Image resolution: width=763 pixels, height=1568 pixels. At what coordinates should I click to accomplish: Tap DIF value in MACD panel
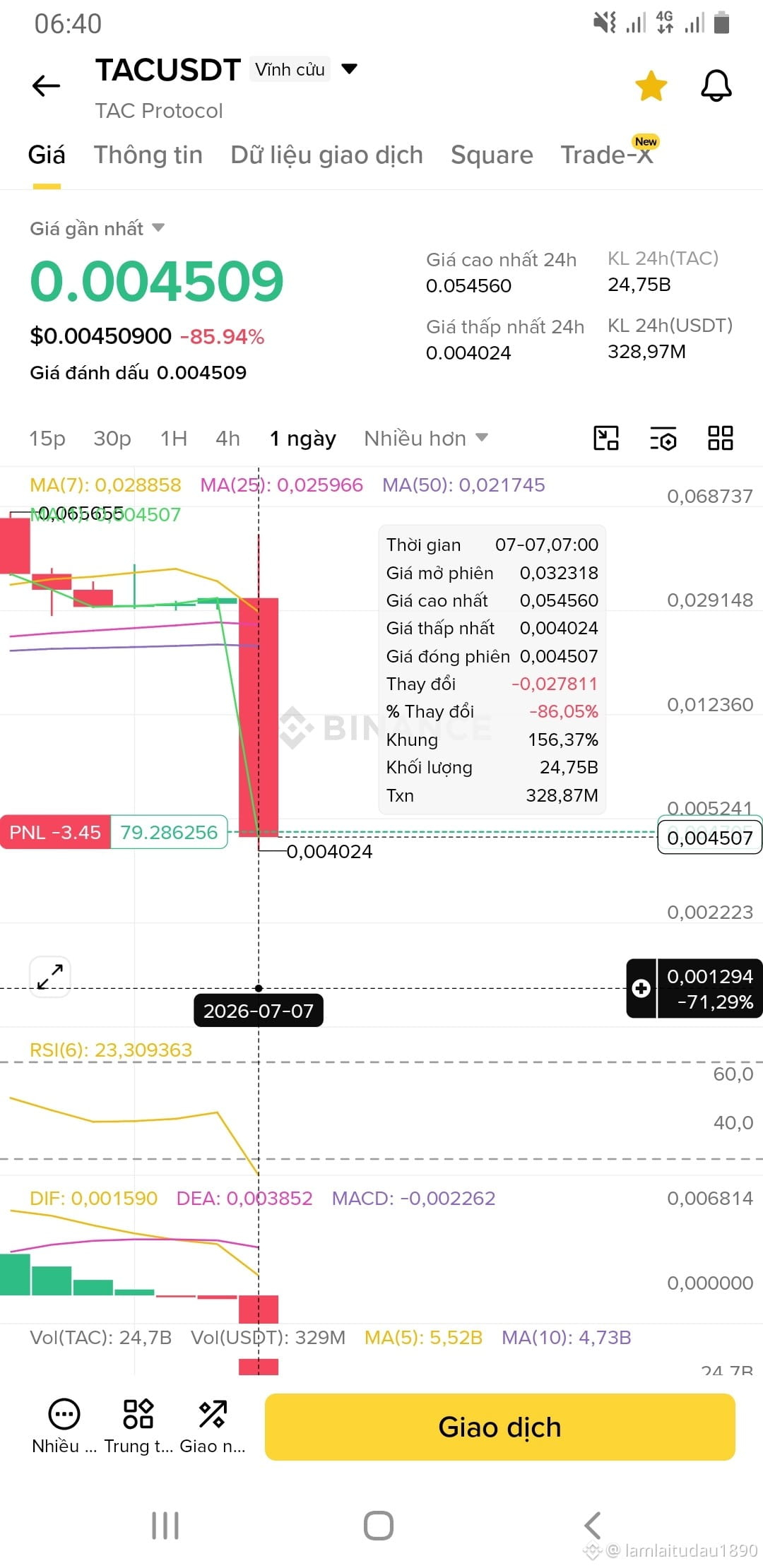click(x=93, y=1198)
